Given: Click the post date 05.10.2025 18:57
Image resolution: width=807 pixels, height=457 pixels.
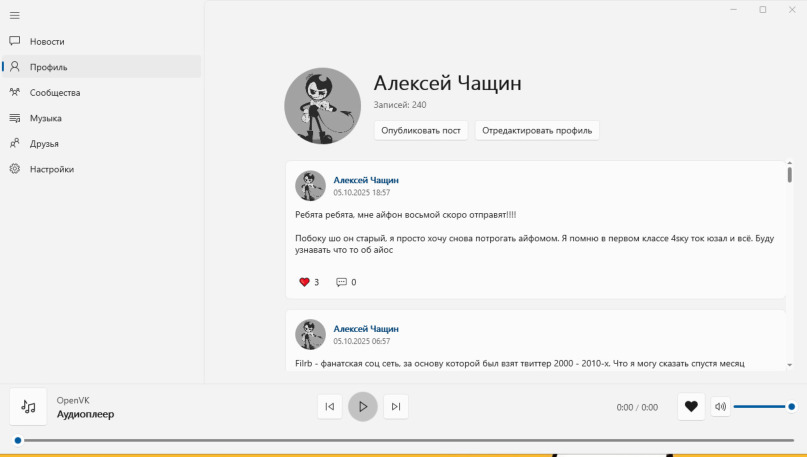Looking at the screenshot, I should pyautogui.click(x=362, y=192).
